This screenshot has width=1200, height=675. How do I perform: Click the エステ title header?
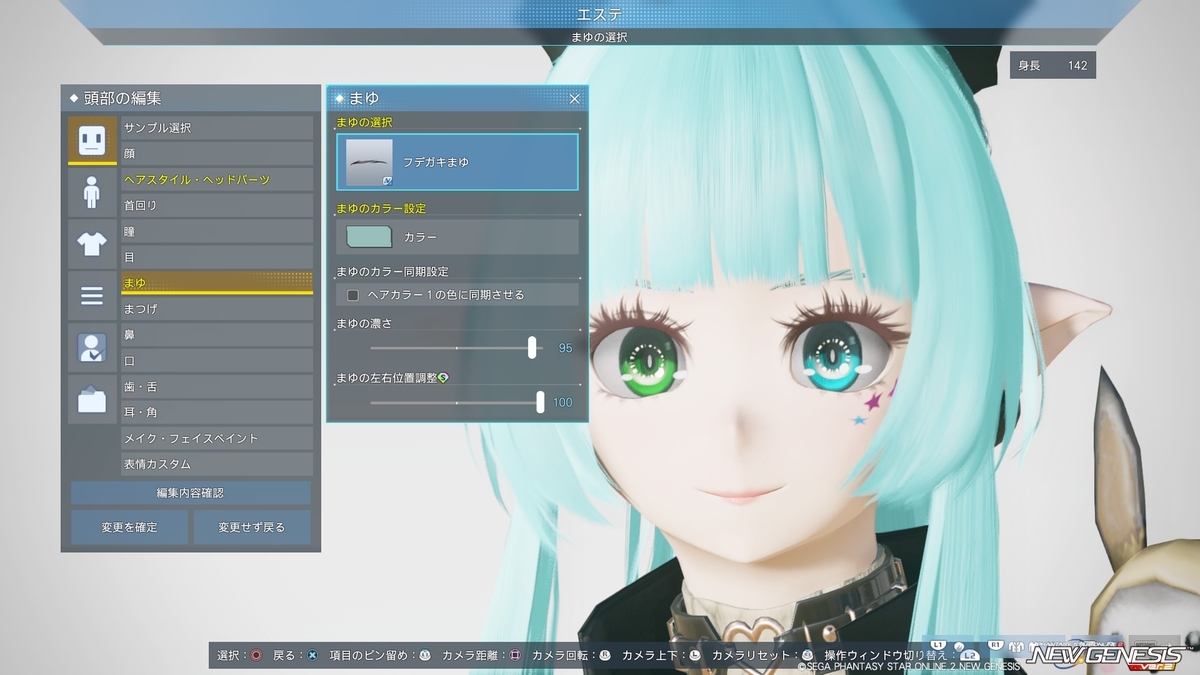point(601,14)
